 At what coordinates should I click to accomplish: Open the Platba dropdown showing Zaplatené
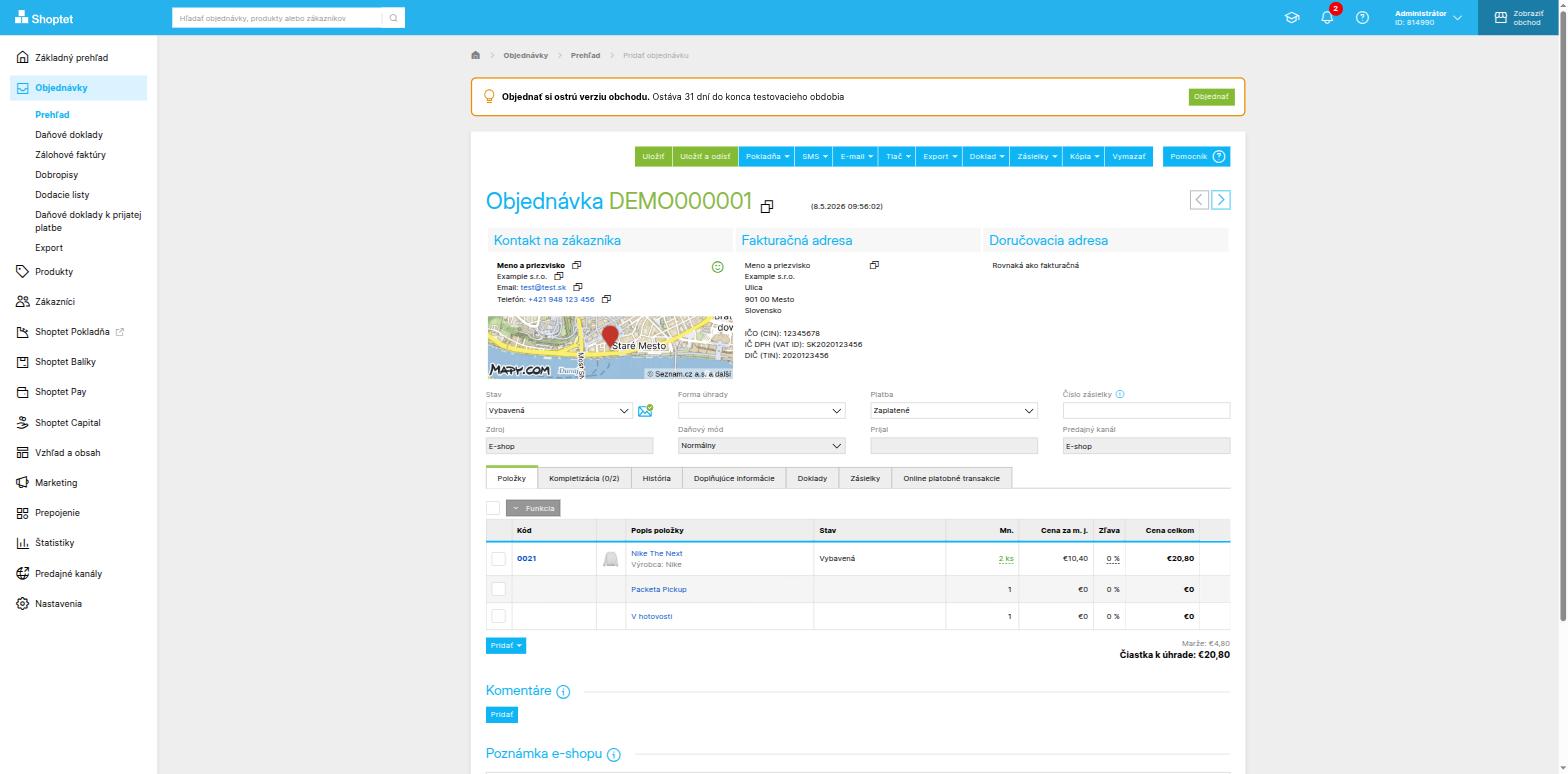pos(954,410)
